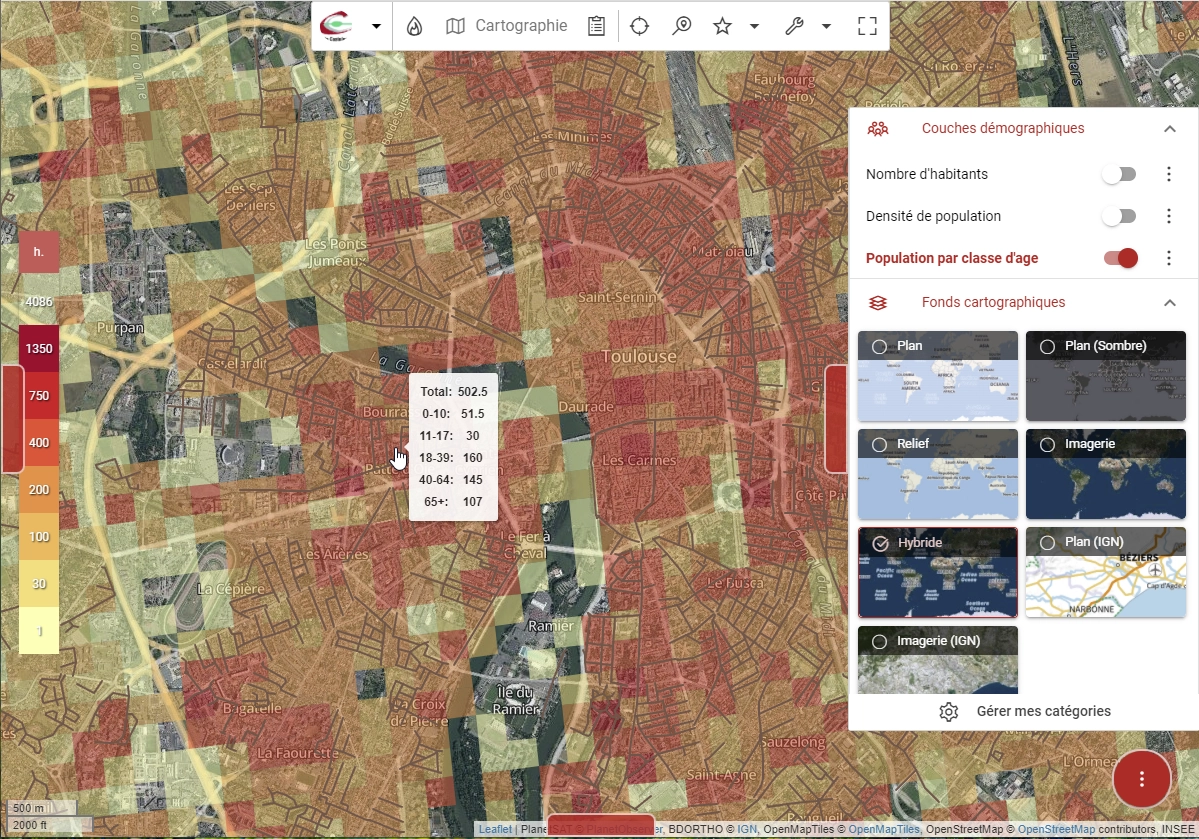The image size is (1199, 839).
Task: Click the 4086 value on the legend scale
Action: pyautogui.click(x=37, y=301)
